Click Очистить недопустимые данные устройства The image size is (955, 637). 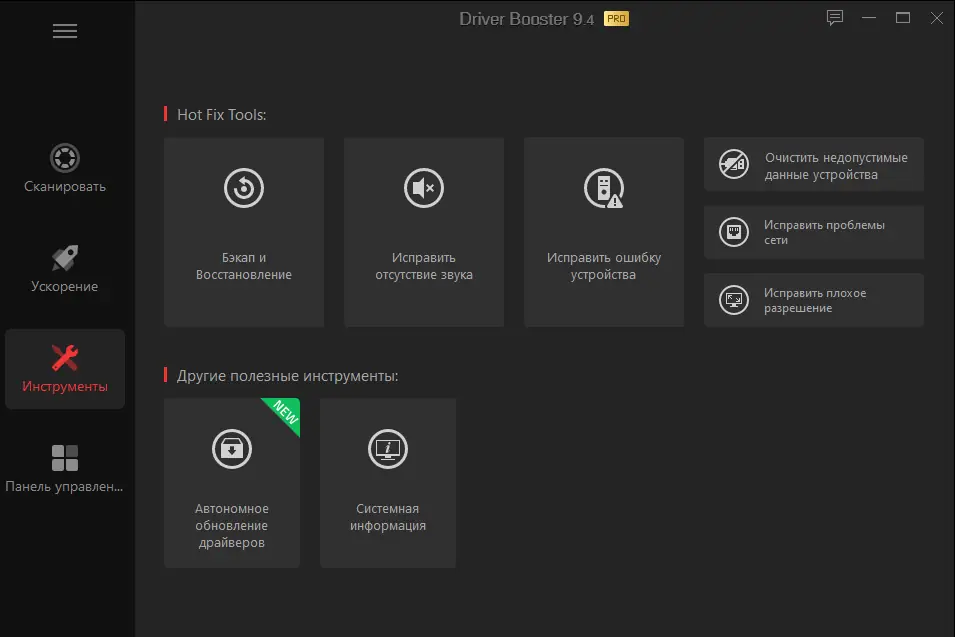click(x=813, y=163)
